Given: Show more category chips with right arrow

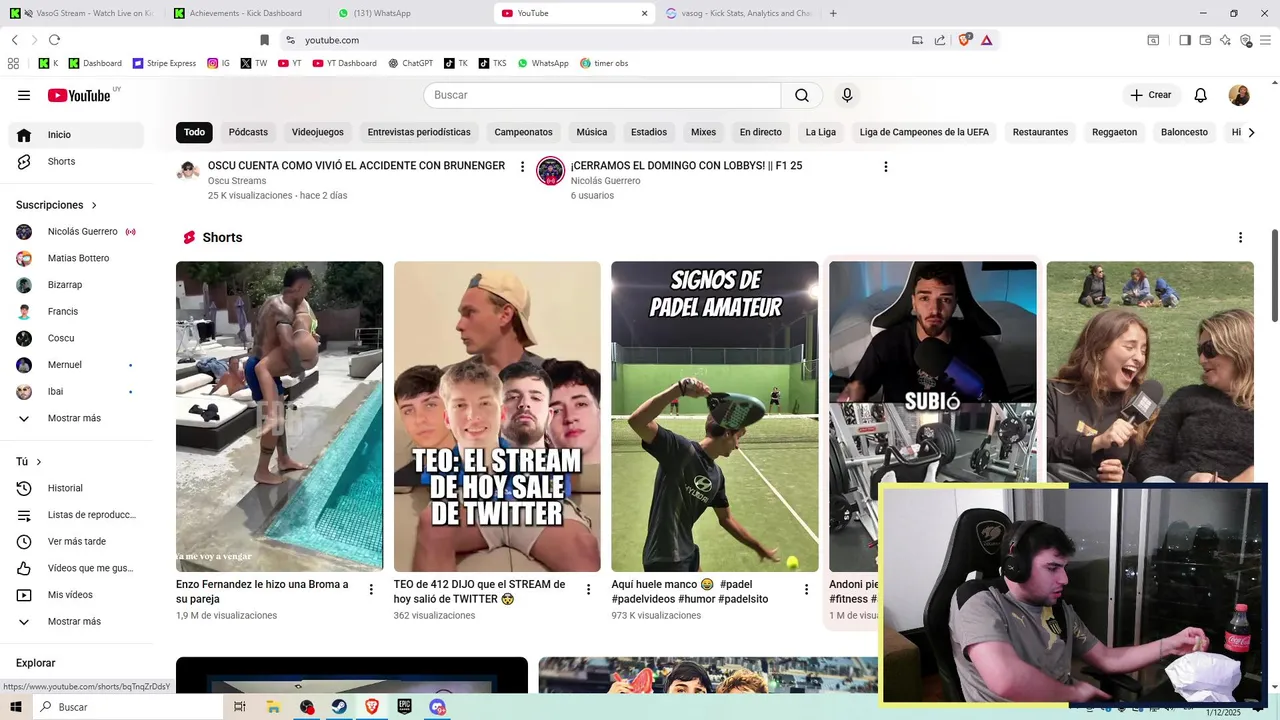Looking at the screenshot, I should (x=1250, y=132).
